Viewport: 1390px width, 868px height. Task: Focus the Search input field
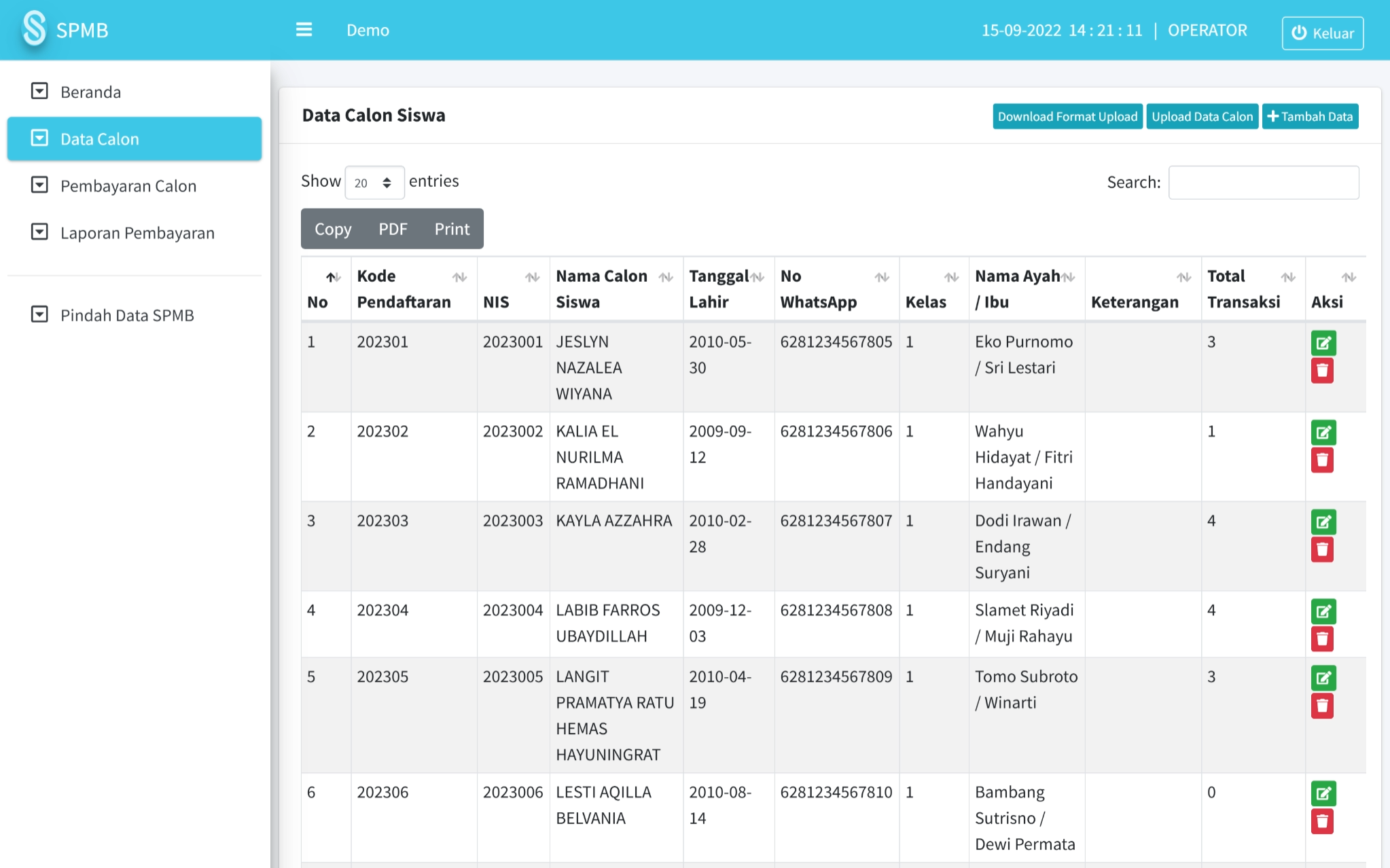(1264, 183)
